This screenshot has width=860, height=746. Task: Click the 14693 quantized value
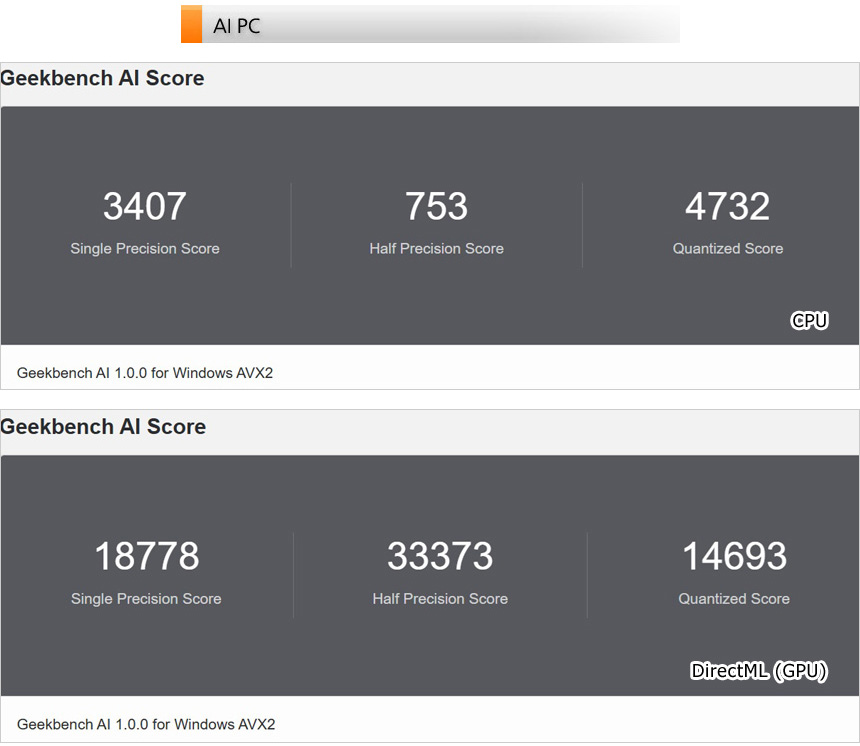[734, 557]
